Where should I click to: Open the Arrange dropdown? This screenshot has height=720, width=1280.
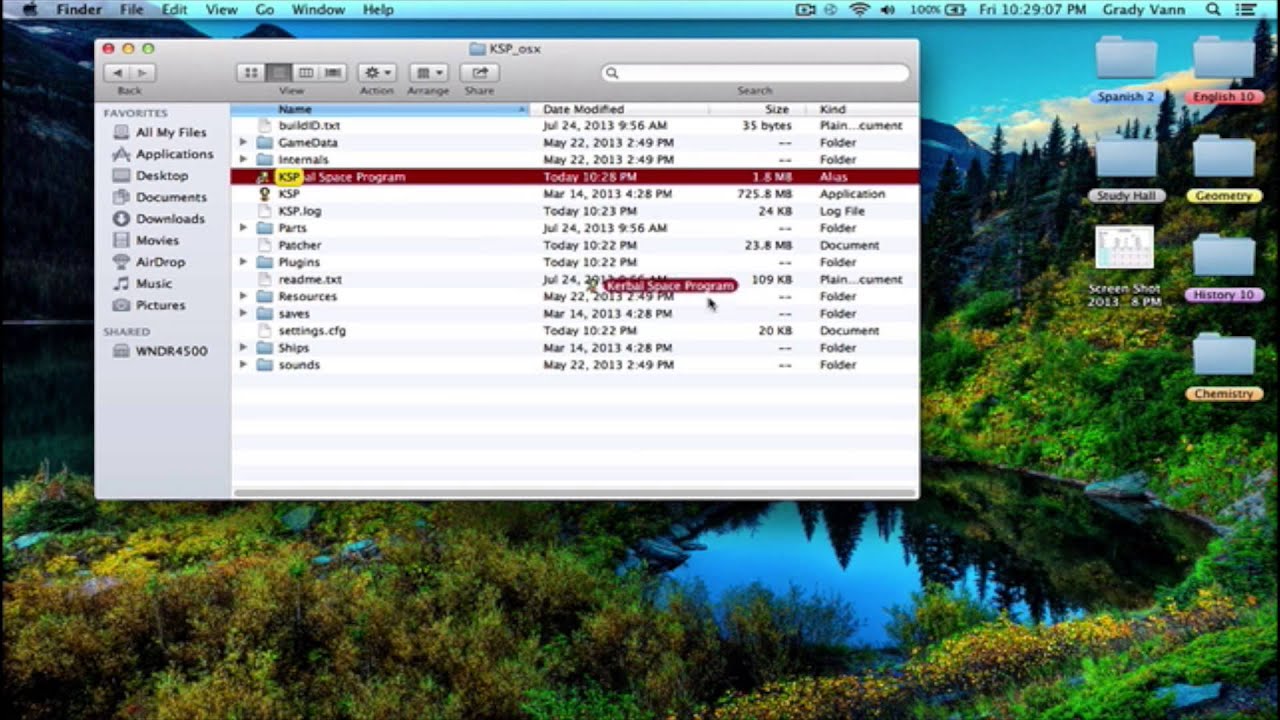coord(428,73)
